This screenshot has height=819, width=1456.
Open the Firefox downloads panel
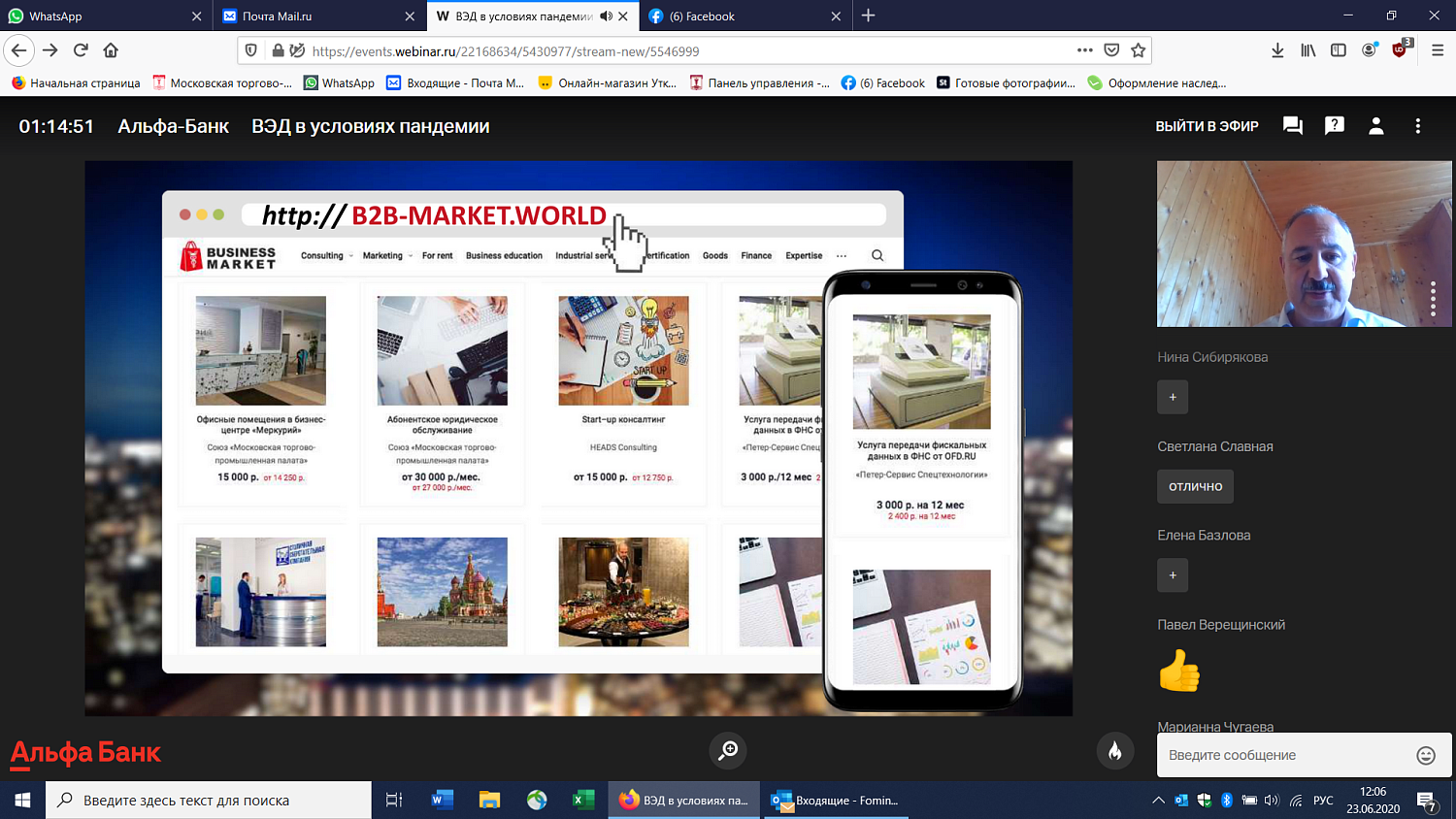[x=1277, y=50]
